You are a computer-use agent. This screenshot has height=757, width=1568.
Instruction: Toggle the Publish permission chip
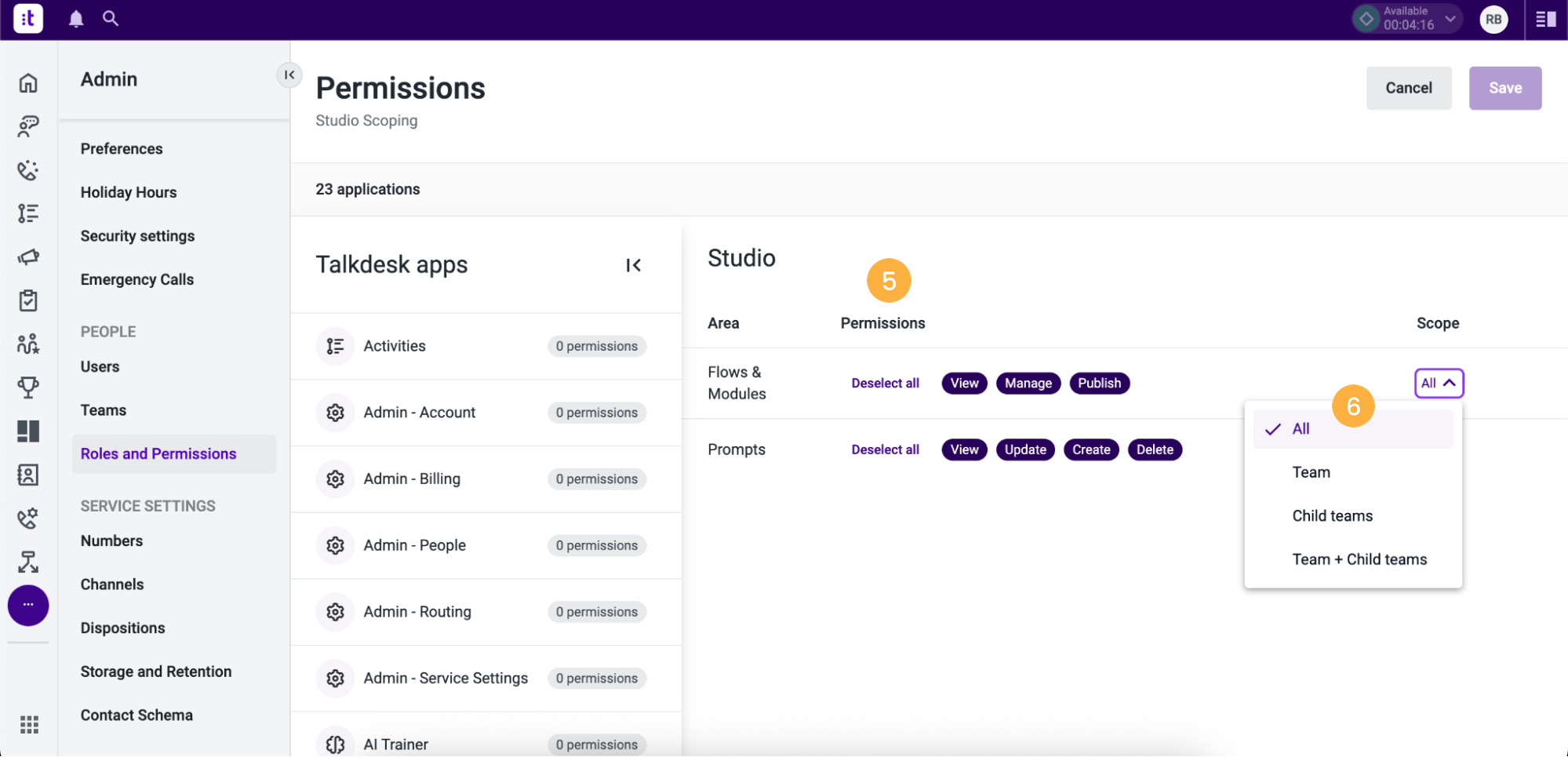tap(1099, 383)
